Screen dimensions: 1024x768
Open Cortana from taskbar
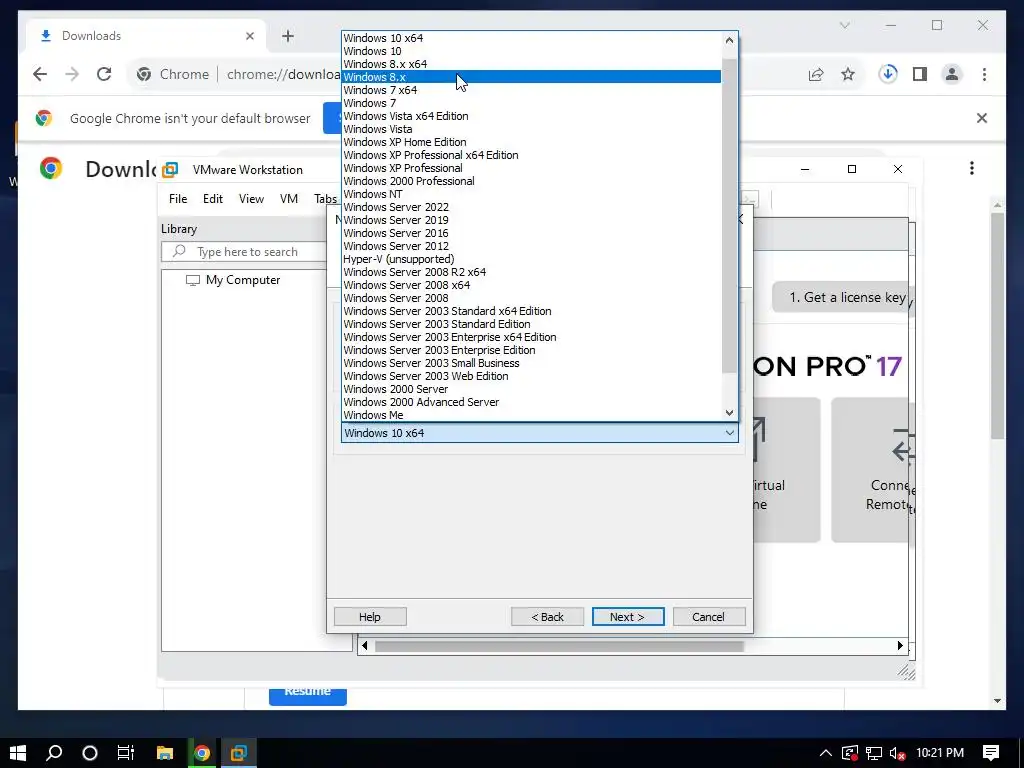pos(90,753)
